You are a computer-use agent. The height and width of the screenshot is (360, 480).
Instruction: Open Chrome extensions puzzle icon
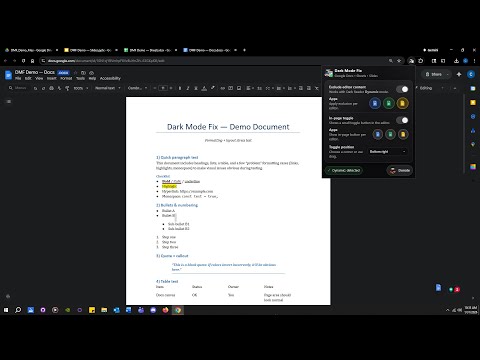pyautogui.click(x=421, y=61)
